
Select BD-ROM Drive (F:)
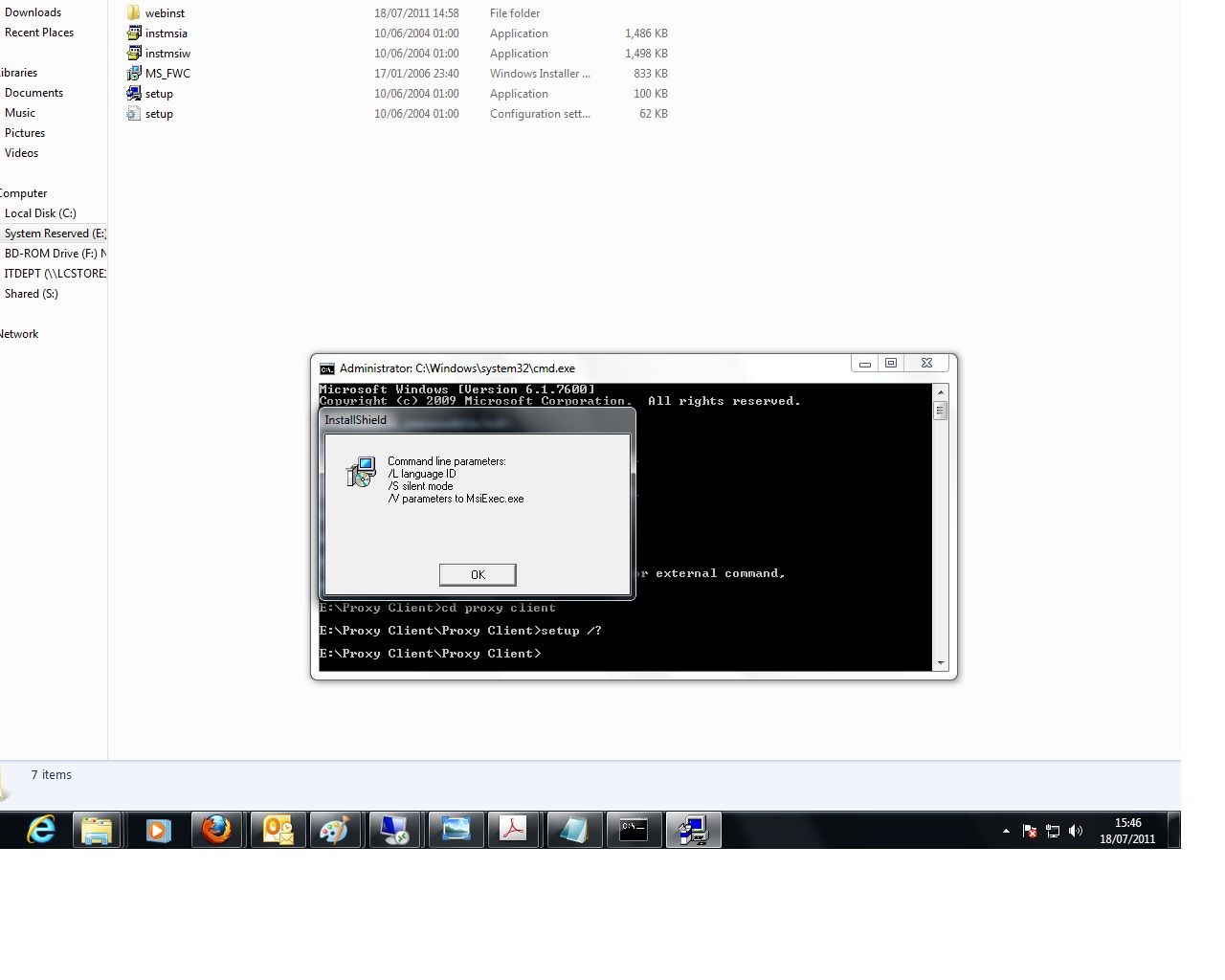[x=55, y=254]
